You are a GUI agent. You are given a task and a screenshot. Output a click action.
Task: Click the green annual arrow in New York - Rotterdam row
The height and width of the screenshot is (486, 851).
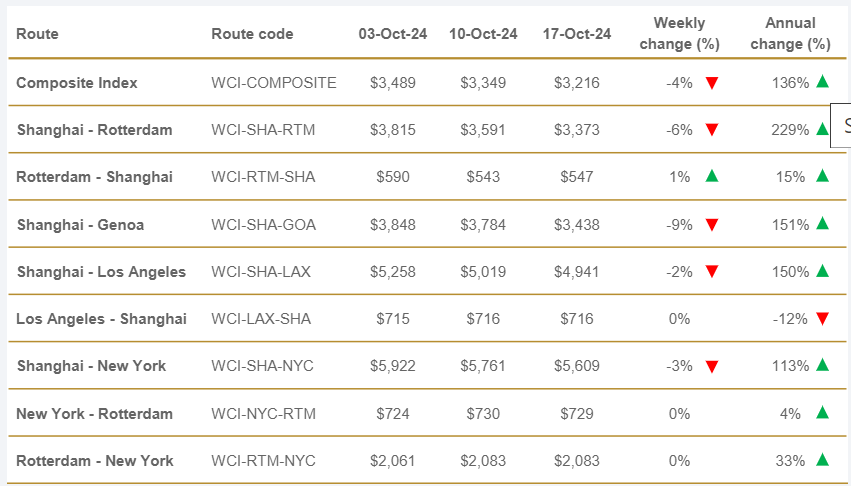click(x=822, y=412)
